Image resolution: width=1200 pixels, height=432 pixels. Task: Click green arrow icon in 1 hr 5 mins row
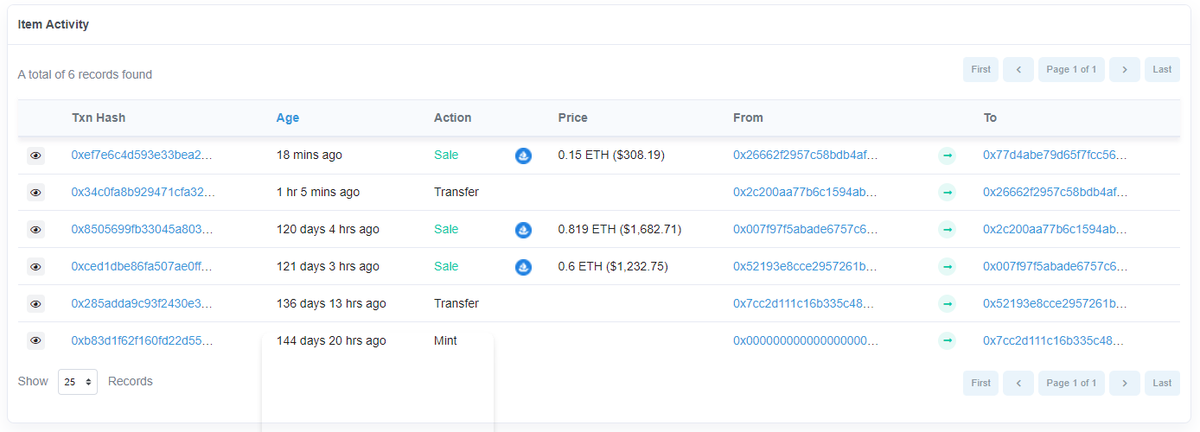tap(947, 193)
